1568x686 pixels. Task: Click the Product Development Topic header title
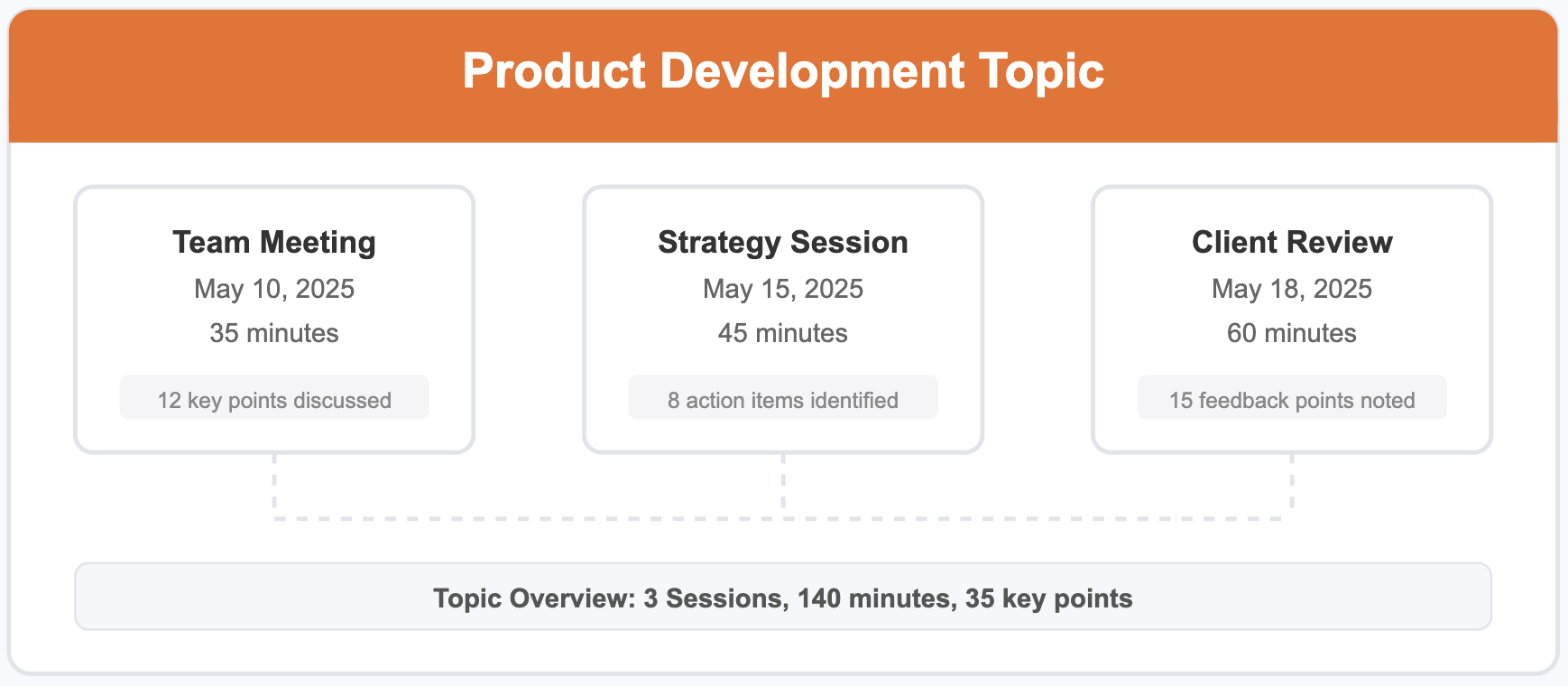(783, 71)
